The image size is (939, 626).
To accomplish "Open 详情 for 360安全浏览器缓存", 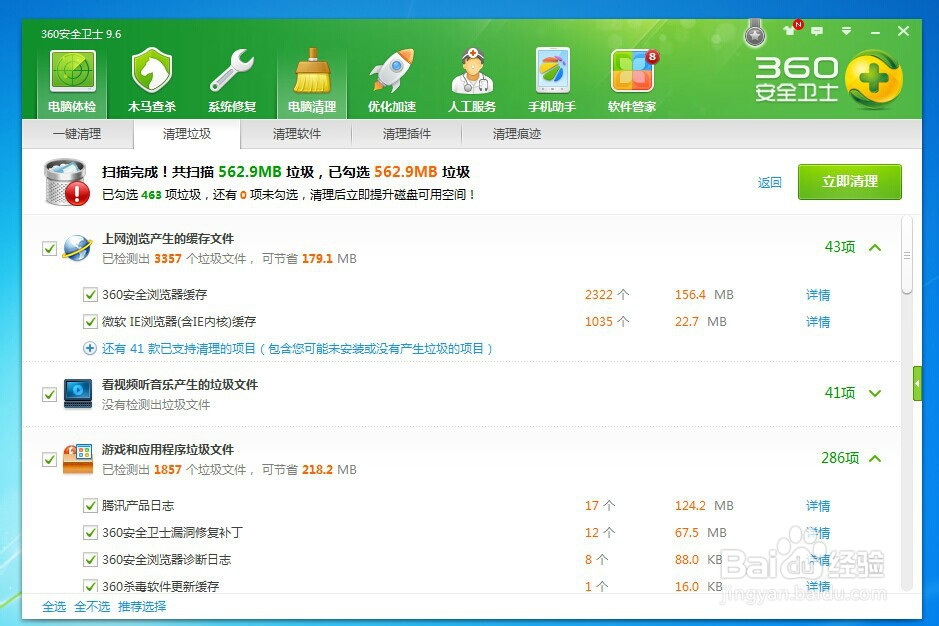I will (x=818, y=295).
